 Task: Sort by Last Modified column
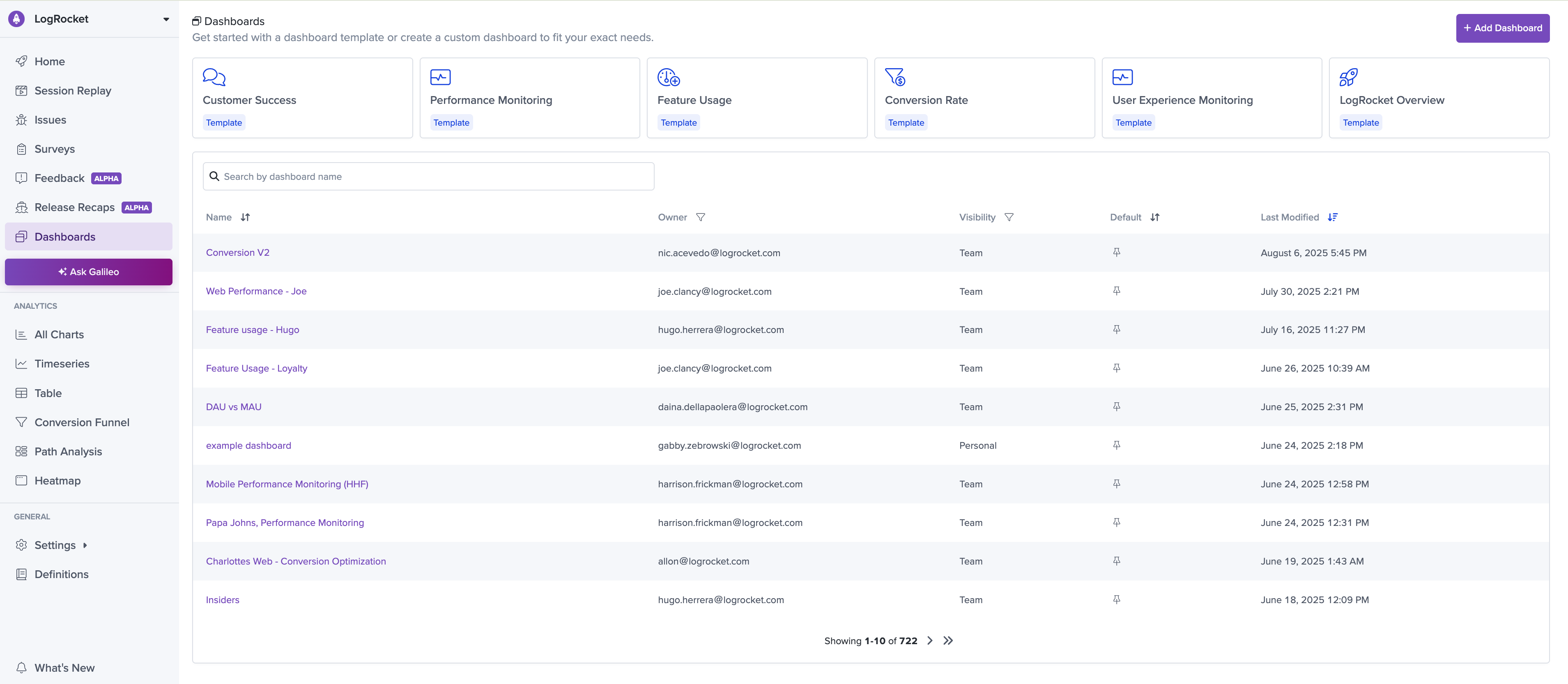[x=1332, y=217]
